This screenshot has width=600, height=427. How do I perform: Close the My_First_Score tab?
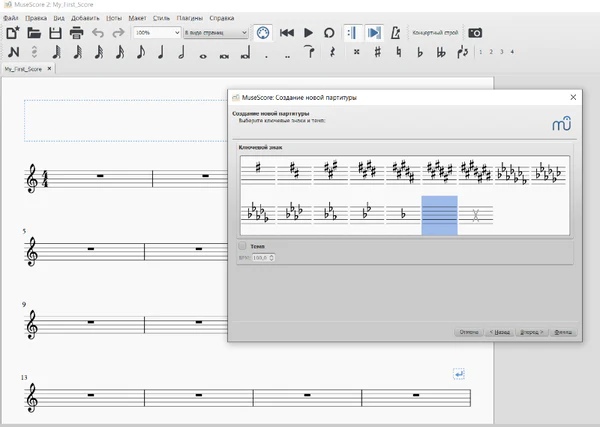pyautogui.click(x=49, y=69)
